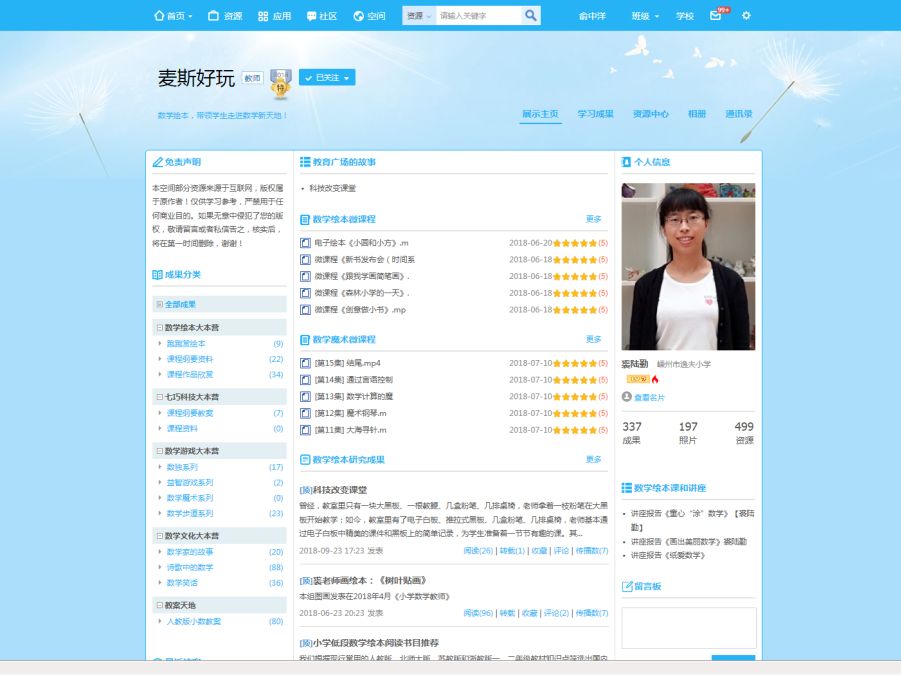The width and height of the screenshot is (901, 675).
Task: Collapse the 七巧科技大本营 category
Action: pyautogui.click(x=159, y=397)
